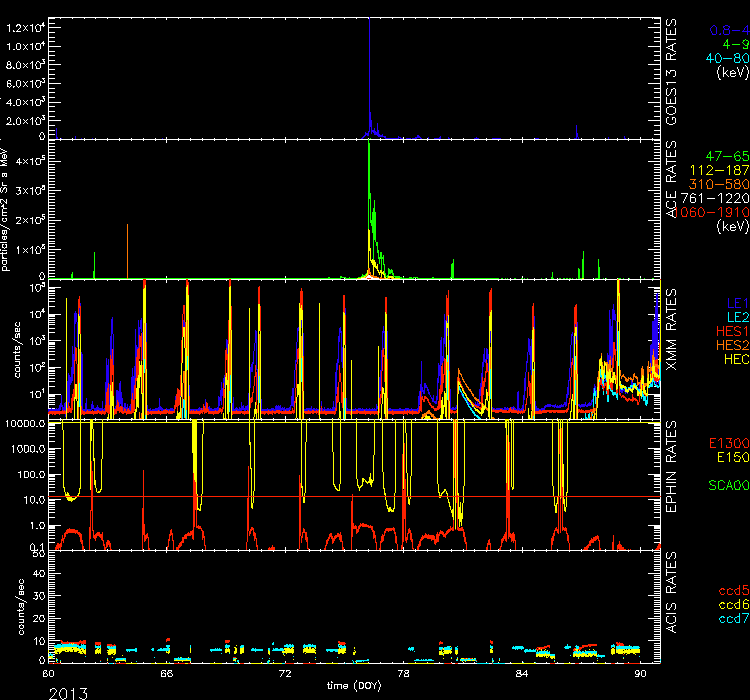The width and height of the screenshot is (750, 700).
Task: Click the tall green ACE peak
Action: 370,150
